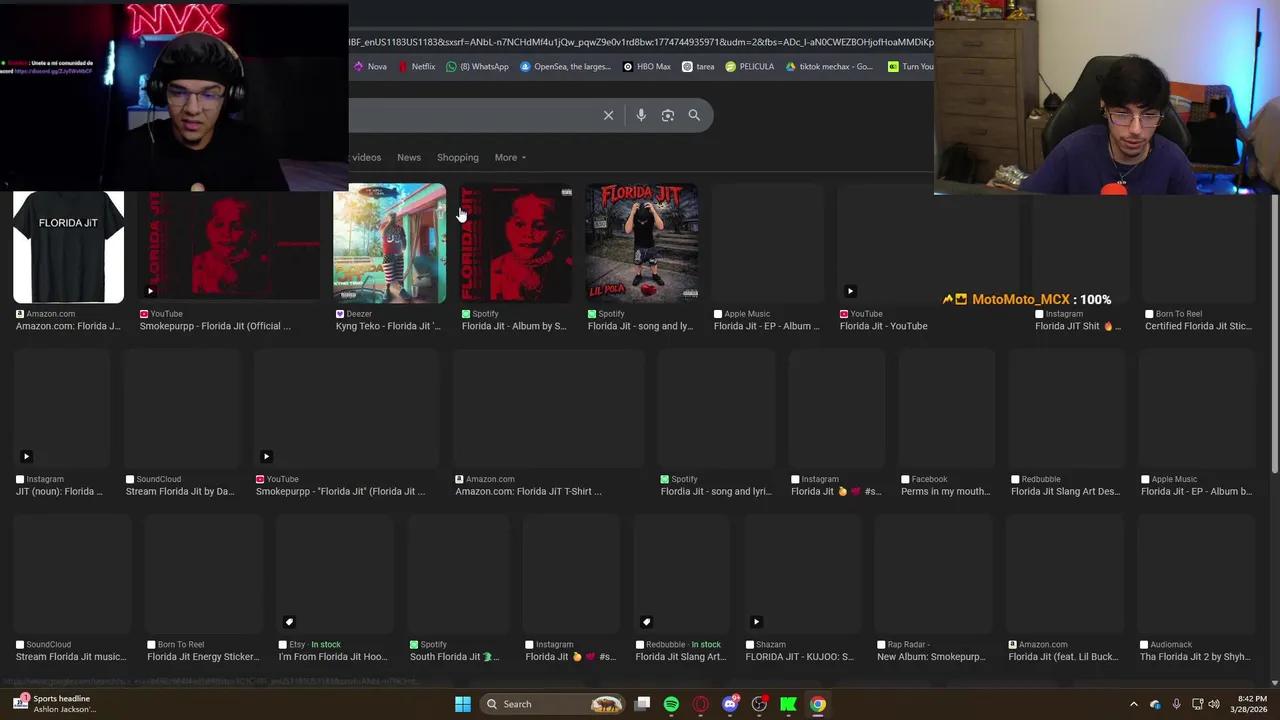Screen dimensions: 1280x720
Task: Open Discord from the taskbar
Action: click(x=730, y=704)
